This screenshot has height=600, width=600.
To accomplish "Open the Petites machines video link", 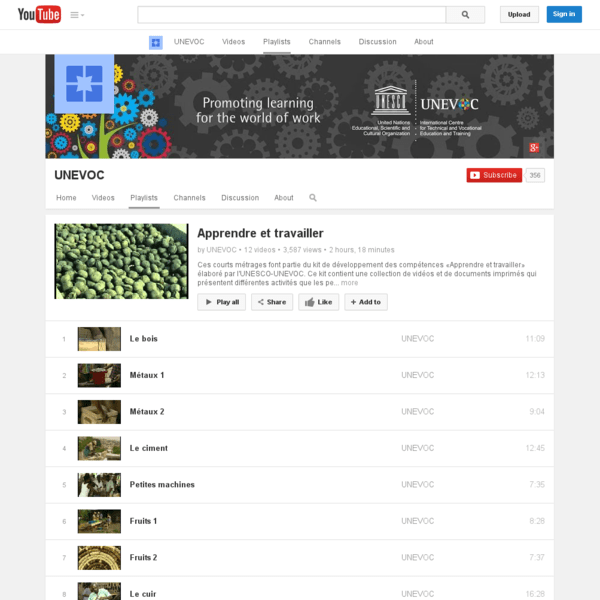I will click(x=162, y=485).
